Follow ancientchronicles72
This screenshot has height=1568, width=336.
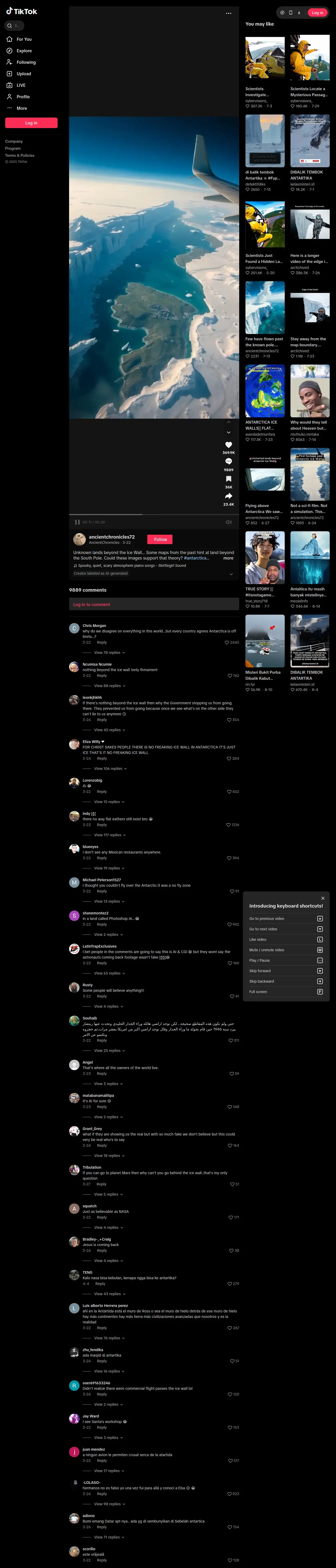click(160, 539)
